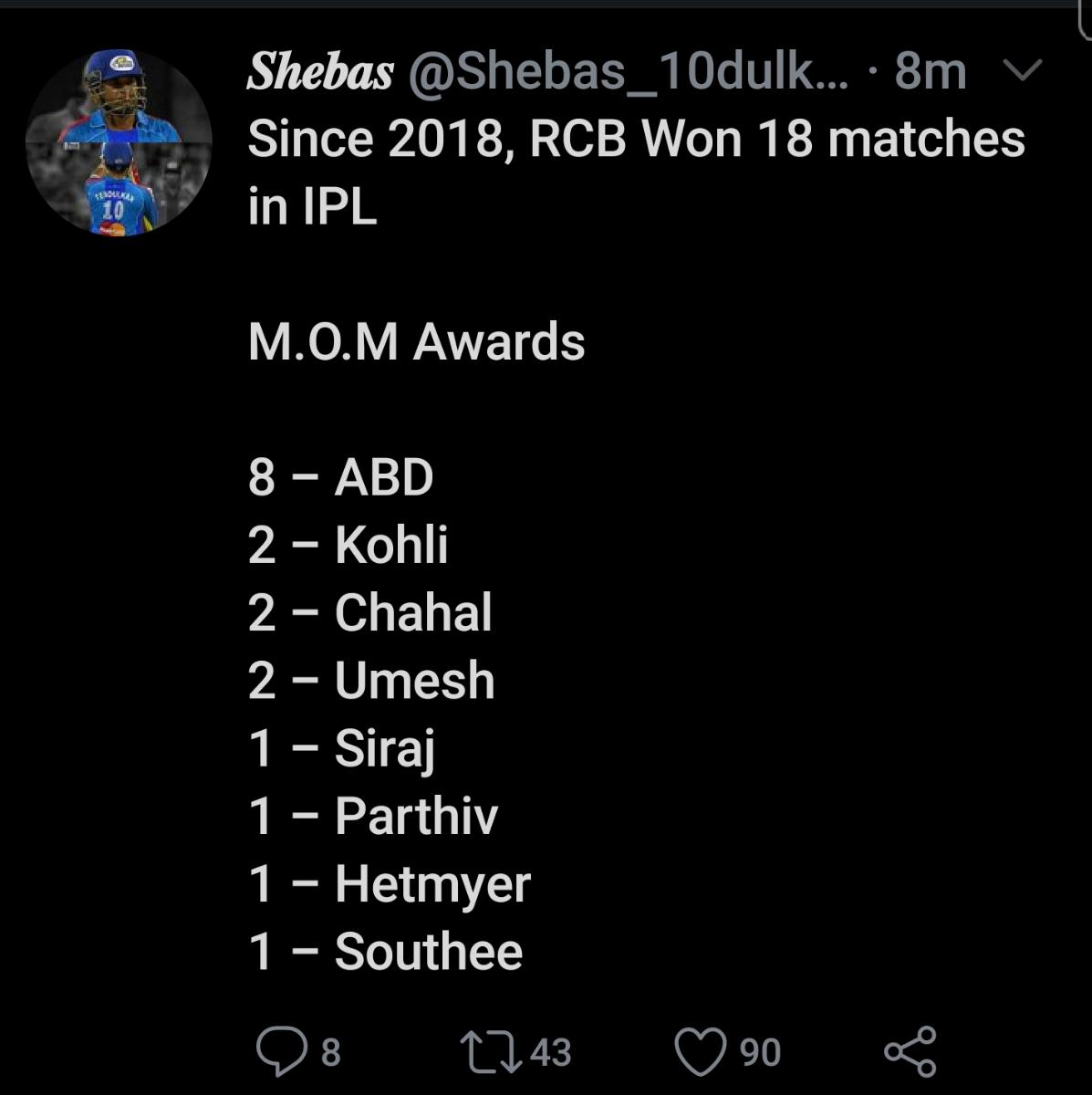
Task: Select the line '2 – Chahal'
Action: tap(369, 612)
